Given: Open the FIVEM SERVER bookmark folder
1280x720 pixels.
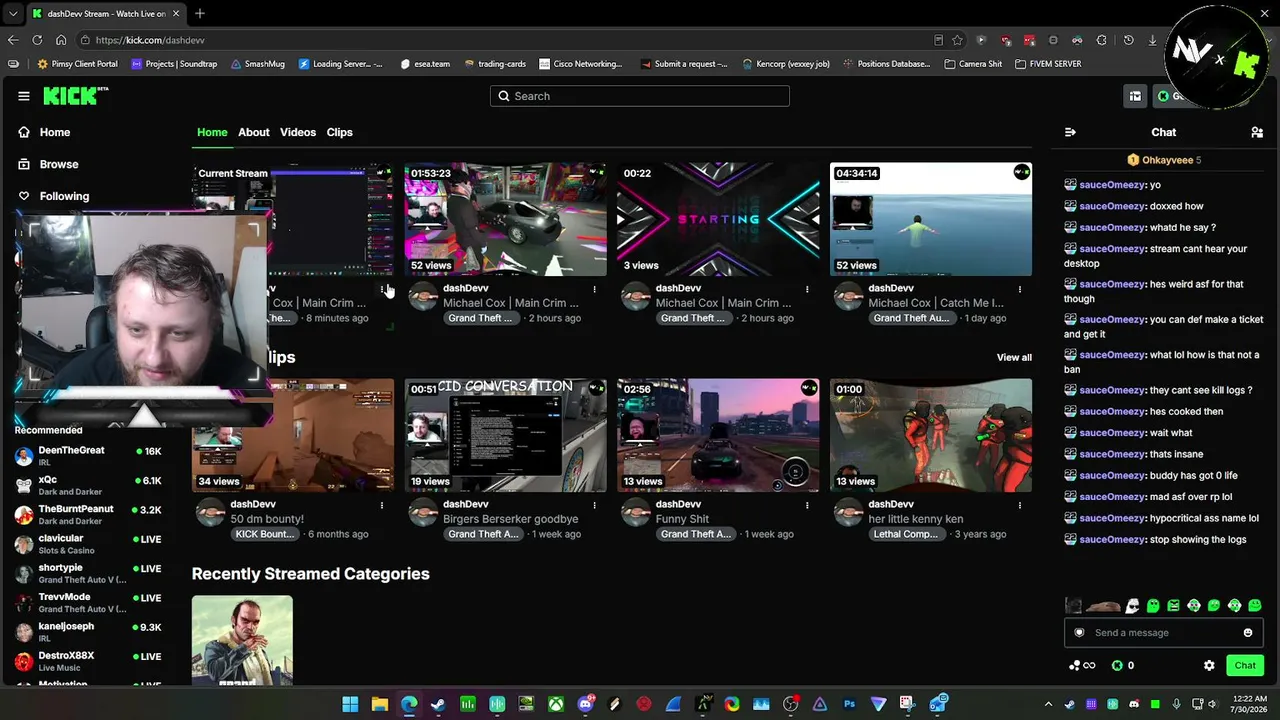Looking at the screenshot, I should [1047, 64].
